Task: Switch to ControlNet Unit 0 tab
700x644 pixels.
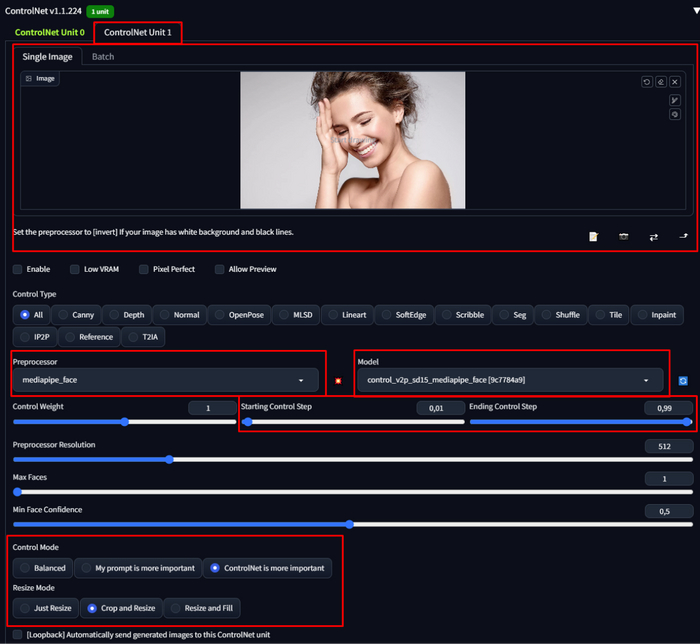Action: [x=48, y=32]
